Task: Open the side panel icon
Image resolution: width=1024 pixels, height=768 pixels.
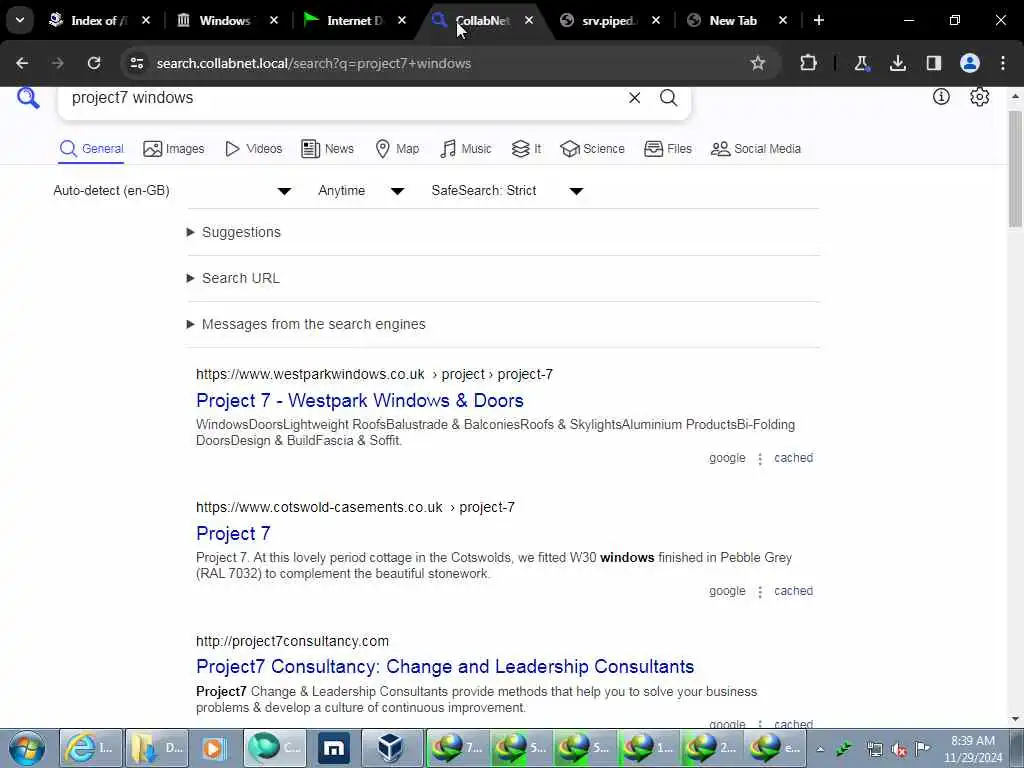Action: [x=934, y=63]
